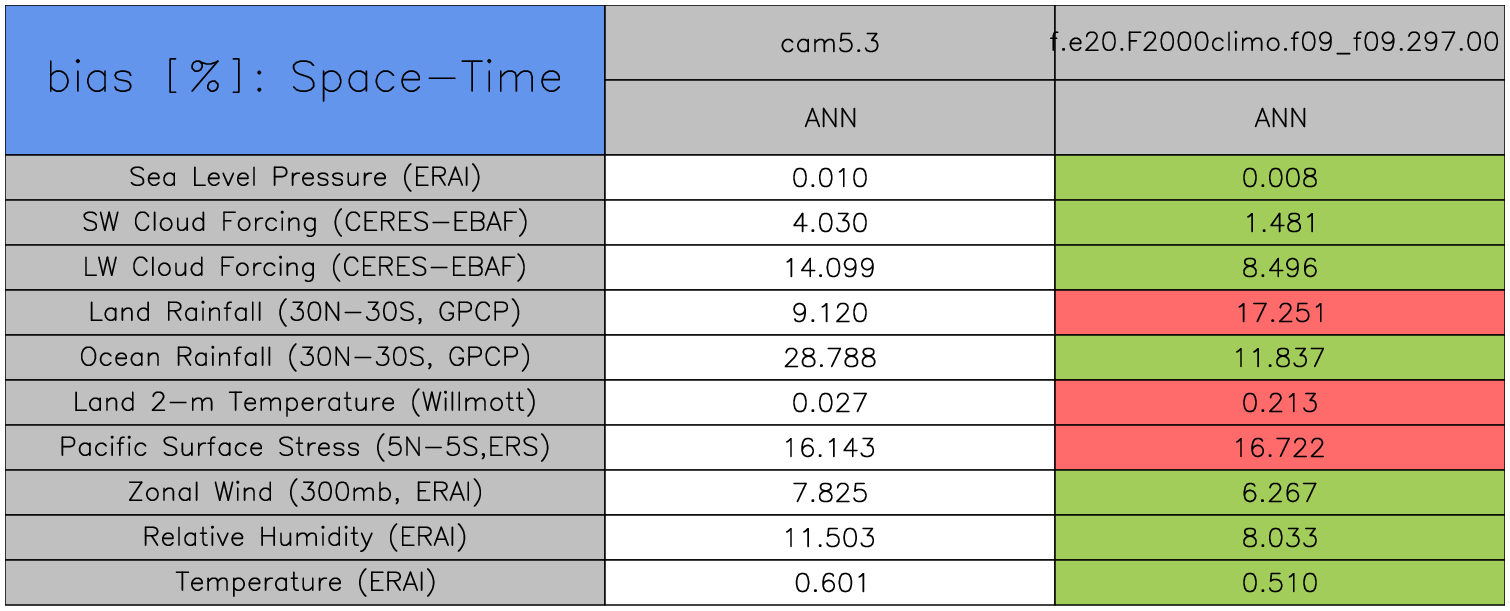Select the cam5.3 value 14.099

click(x=830, y=268)
